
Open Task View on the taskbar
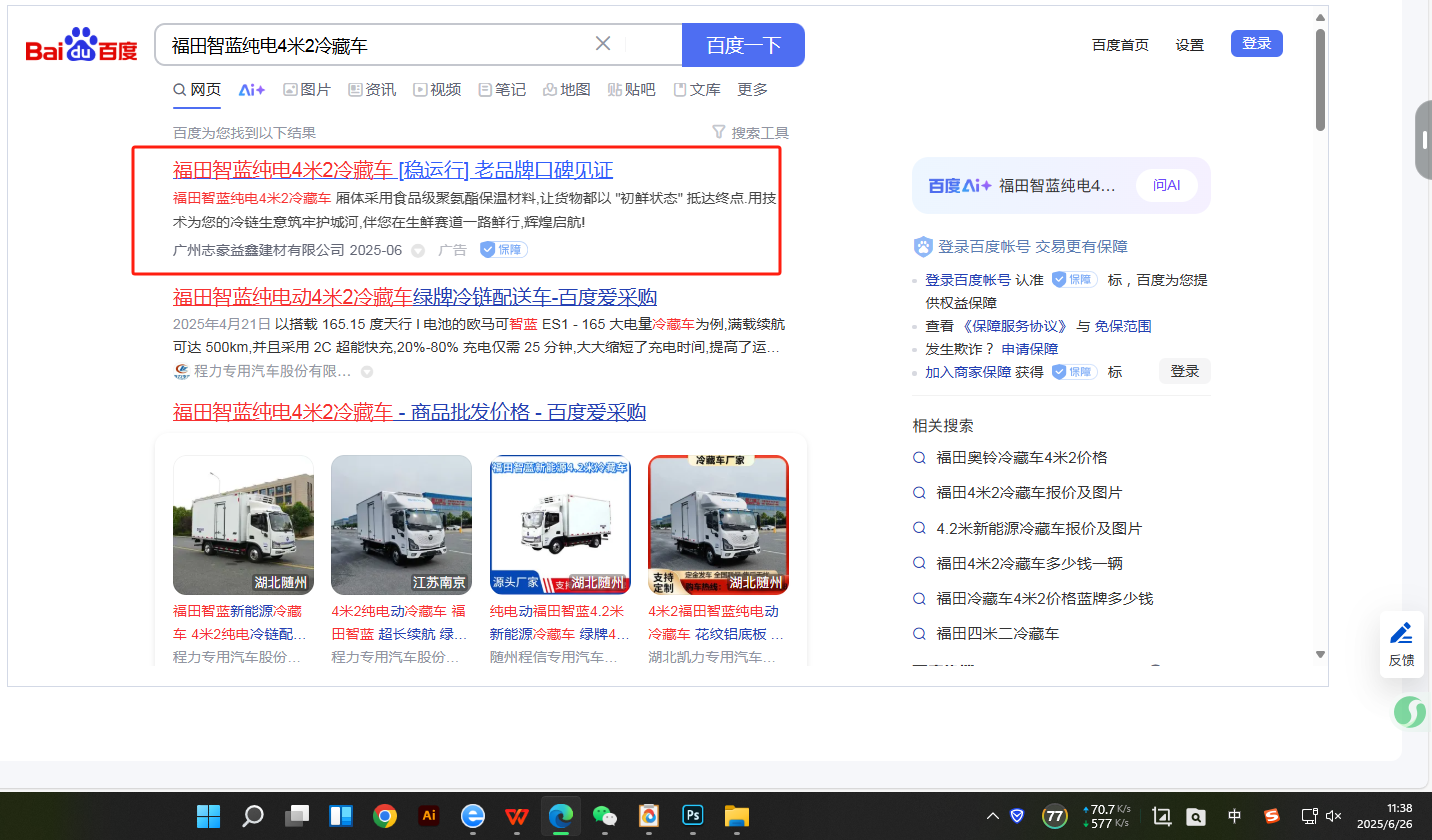[x=297, y=816]
